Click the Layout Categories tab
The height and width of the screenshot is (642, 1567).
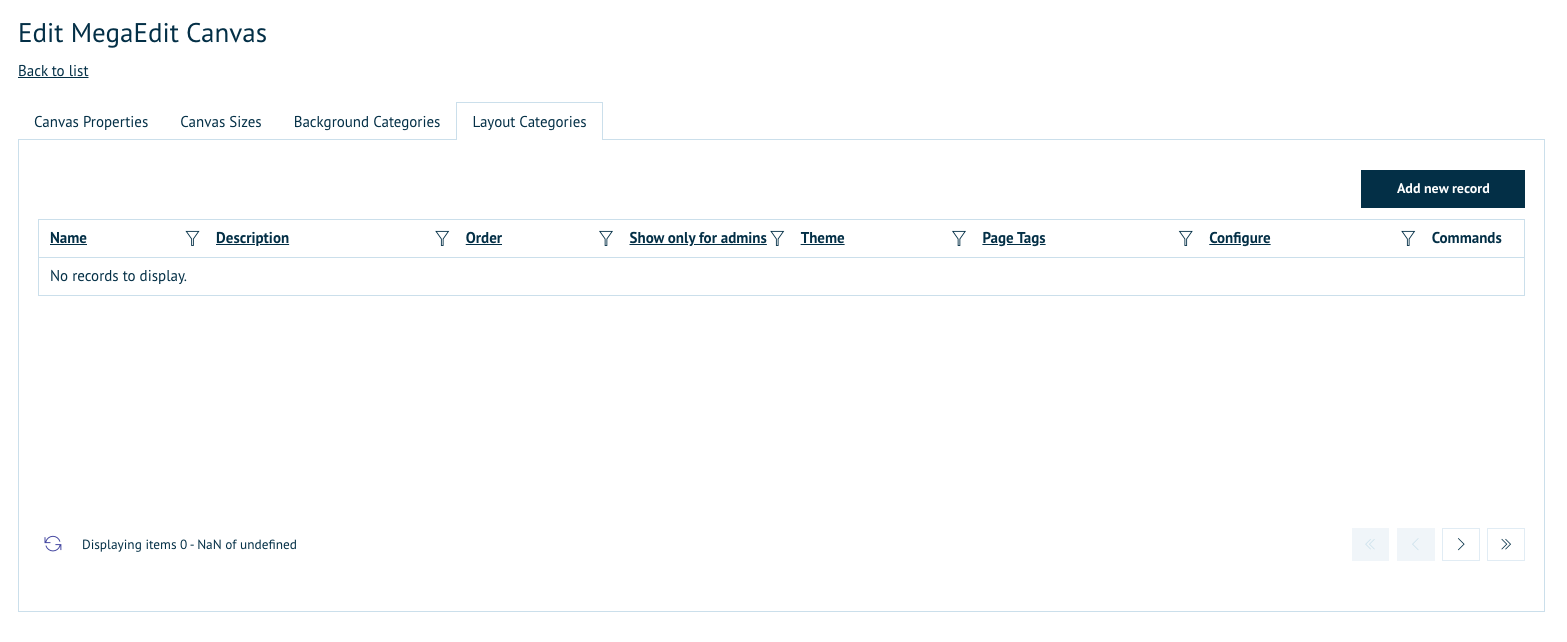point(529,122)
